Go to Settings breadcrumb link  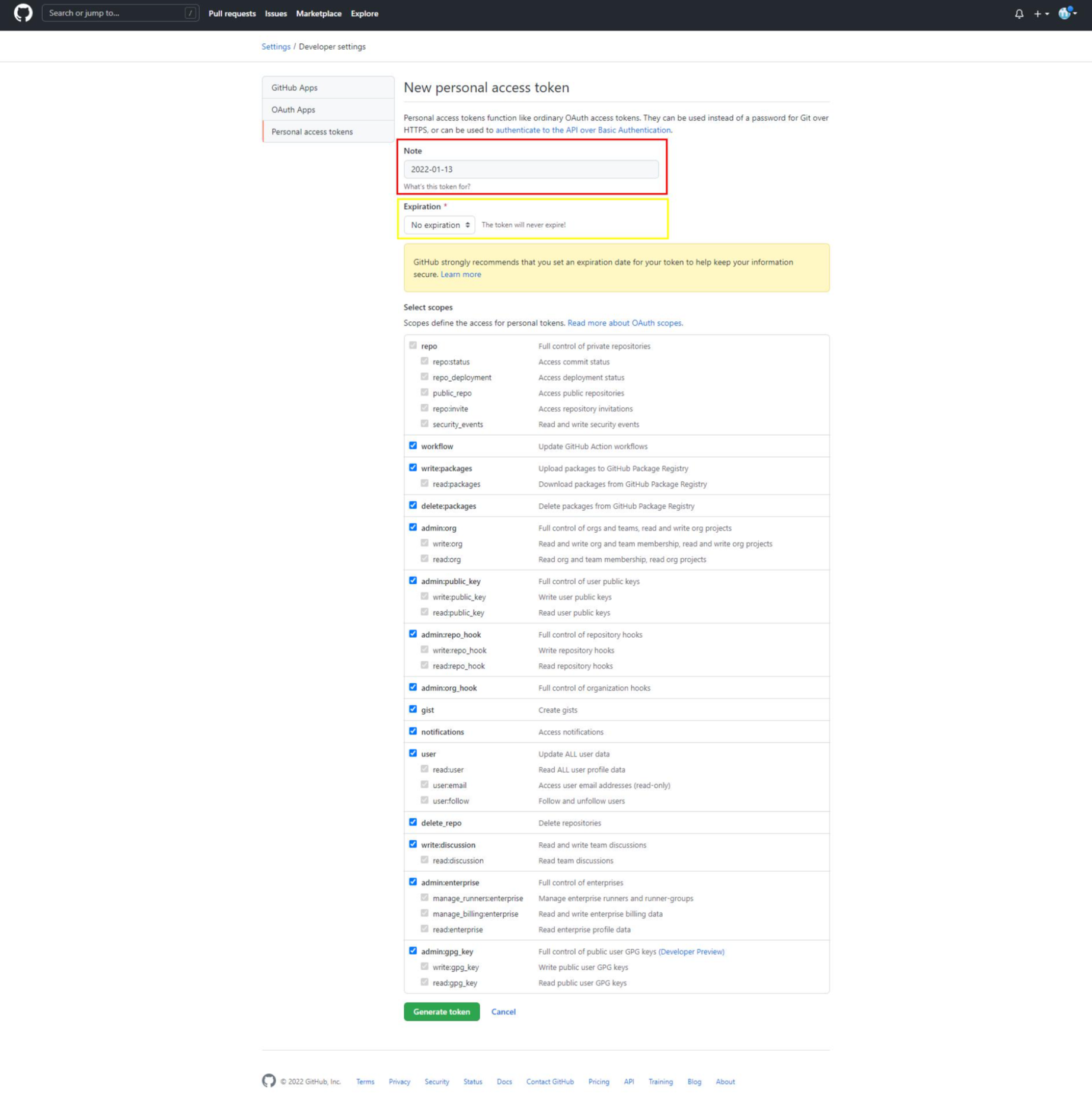[276, 47]
